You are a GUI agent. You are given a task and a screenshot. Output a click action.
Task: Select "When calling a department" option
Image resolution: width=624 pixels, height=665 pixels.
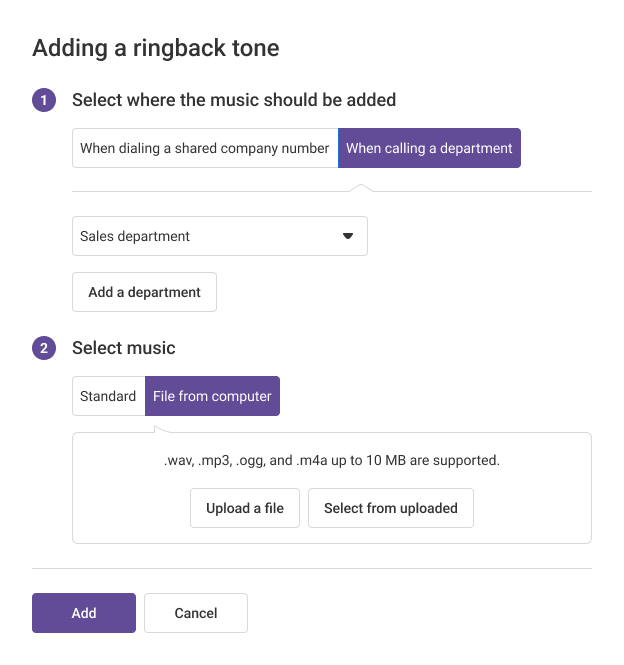click(x=429, y=148)
